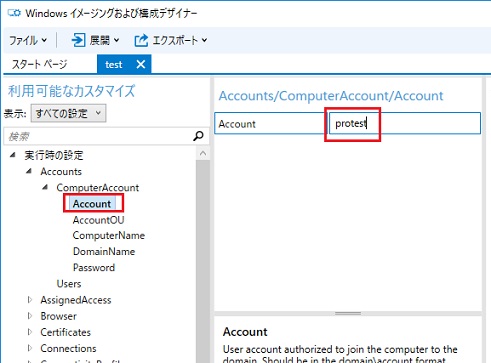Select DomainName in the tree
The width and height of the screenshot is (491, 363).
pos(104,251)
